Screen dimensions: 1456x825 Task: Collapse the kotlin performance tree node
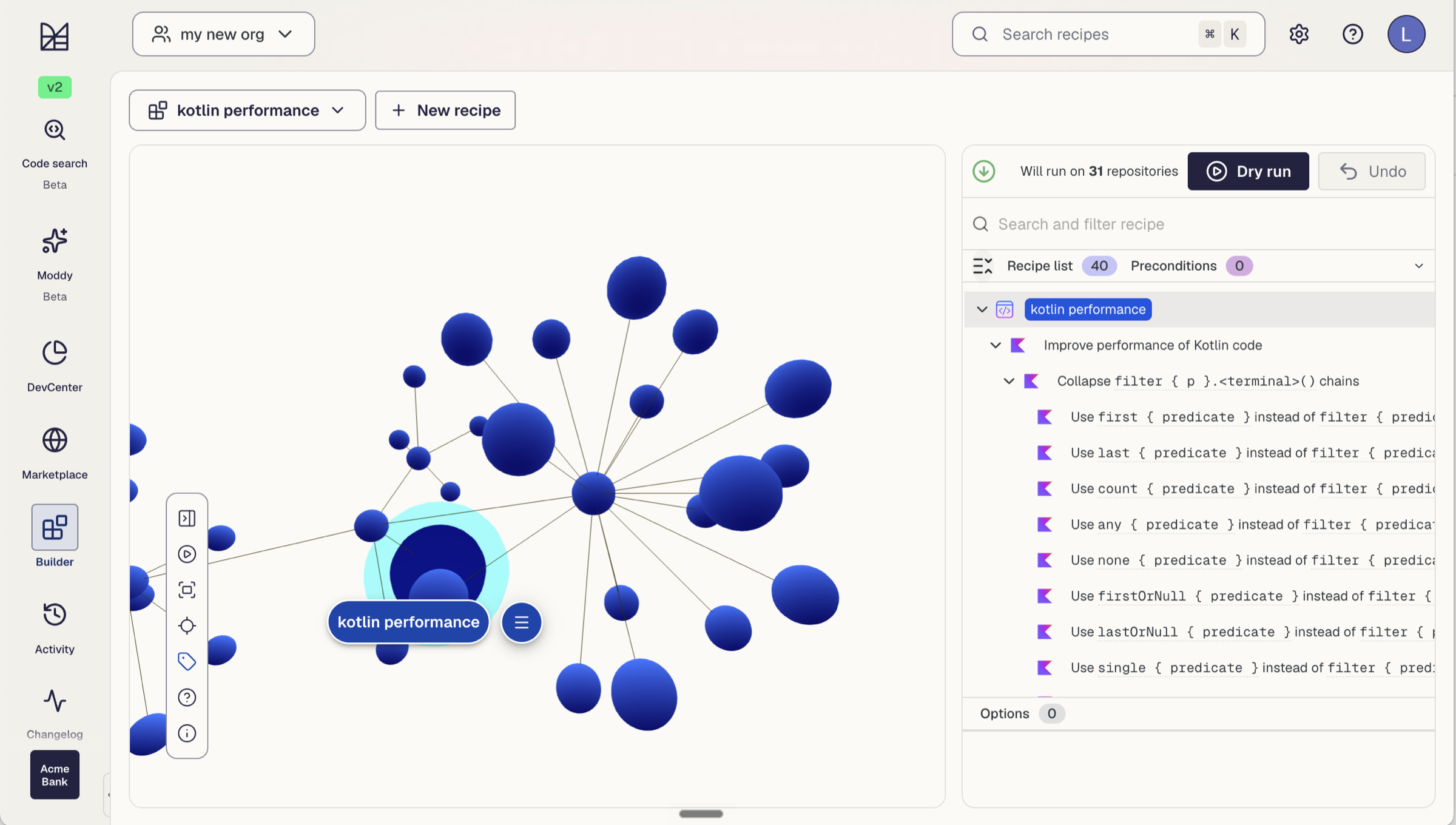982,309
